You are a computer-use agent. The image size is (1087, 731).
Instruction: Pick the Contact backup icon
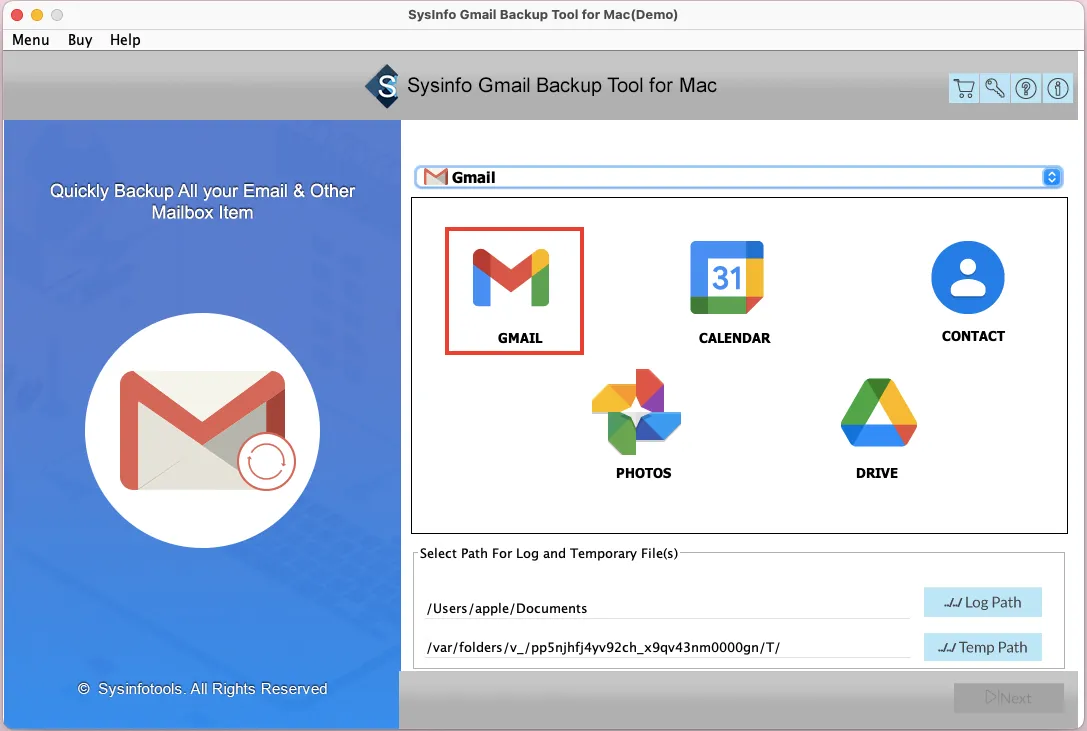pos(968,277)
